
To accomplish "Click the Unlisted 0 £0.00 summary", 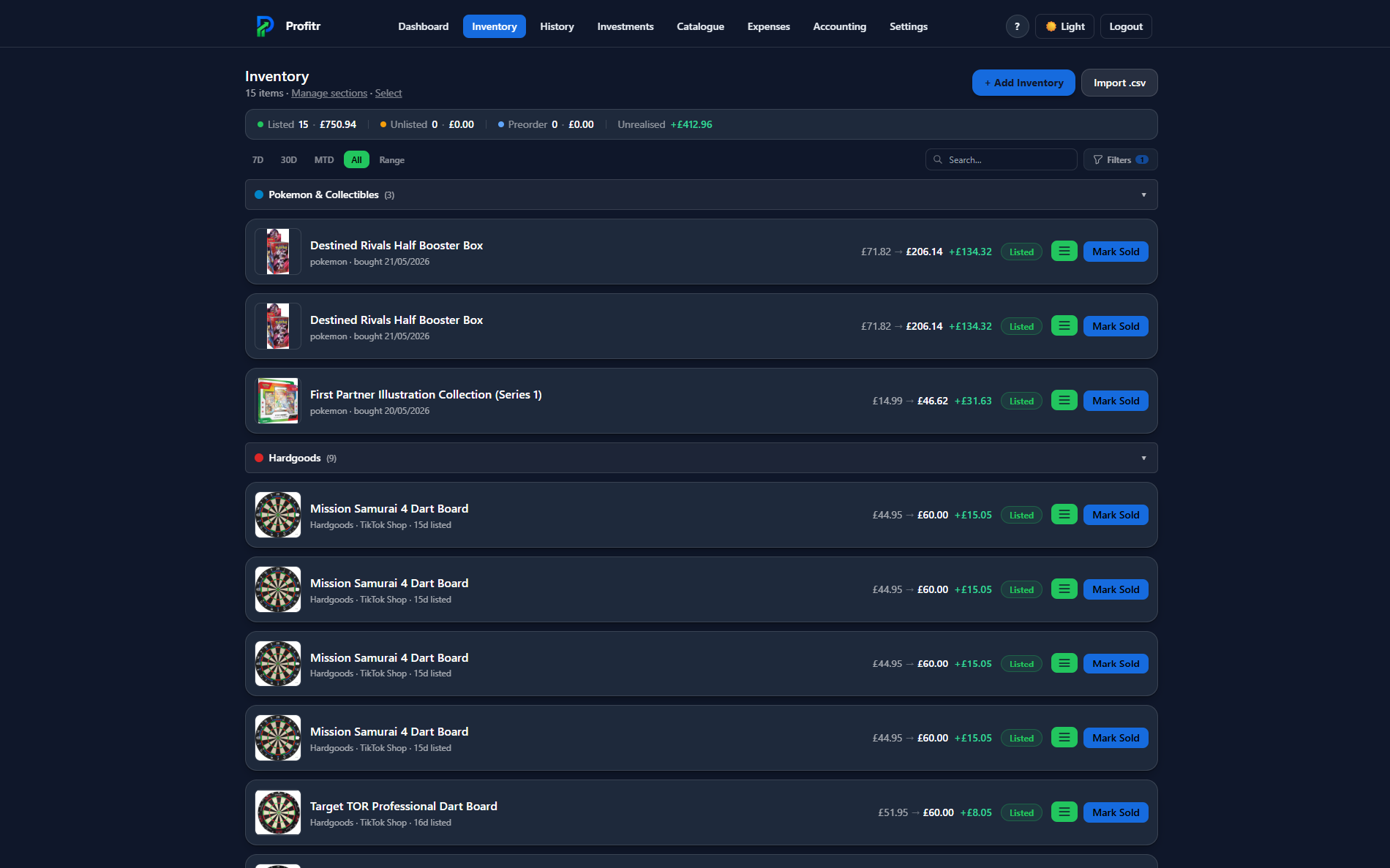I will [427, 124].
